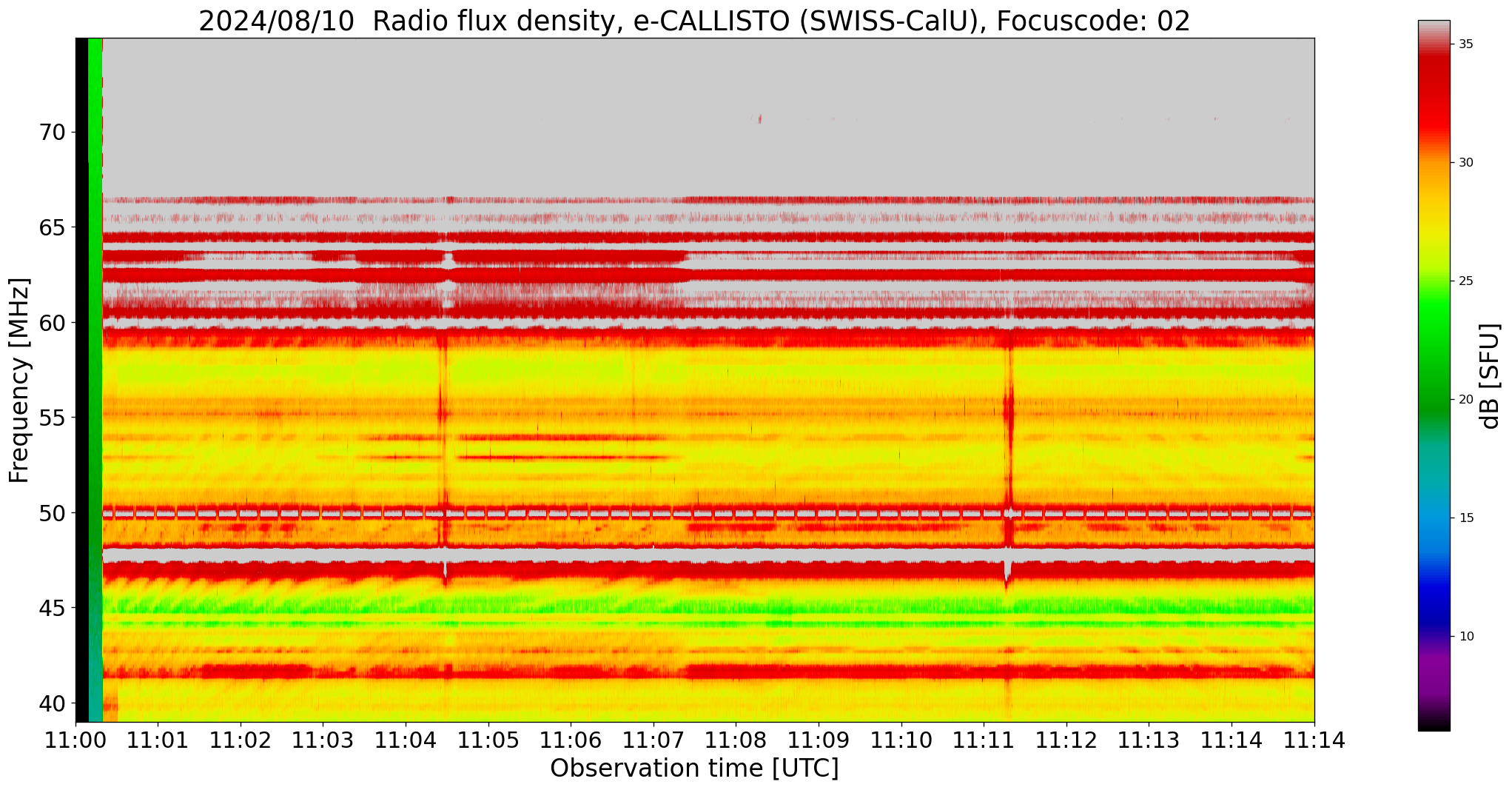Click the 11:00 time tick label
This screenshot has height=790, width=1512.
click(x=75, y=740)
